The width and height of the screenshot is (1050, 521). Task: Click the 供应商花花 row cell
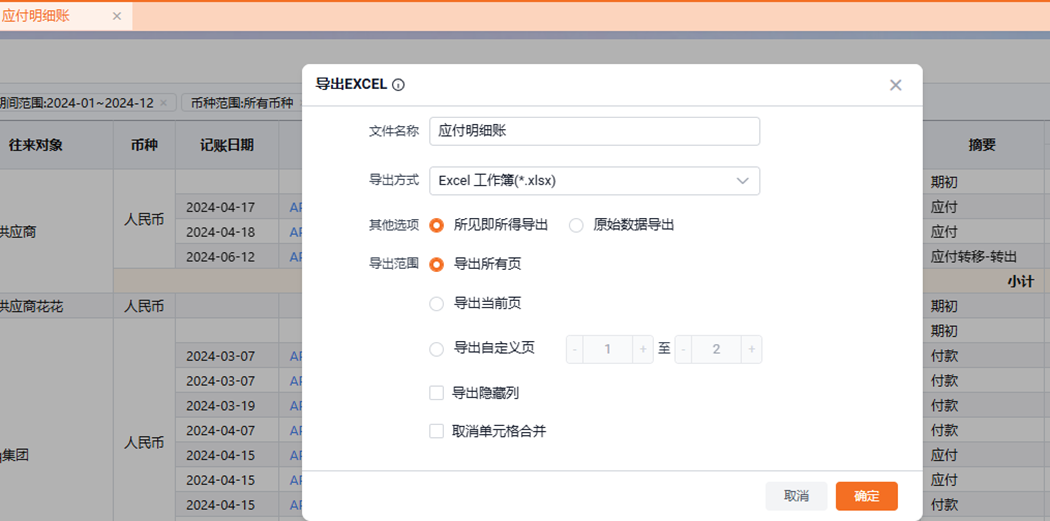(57, 306)
